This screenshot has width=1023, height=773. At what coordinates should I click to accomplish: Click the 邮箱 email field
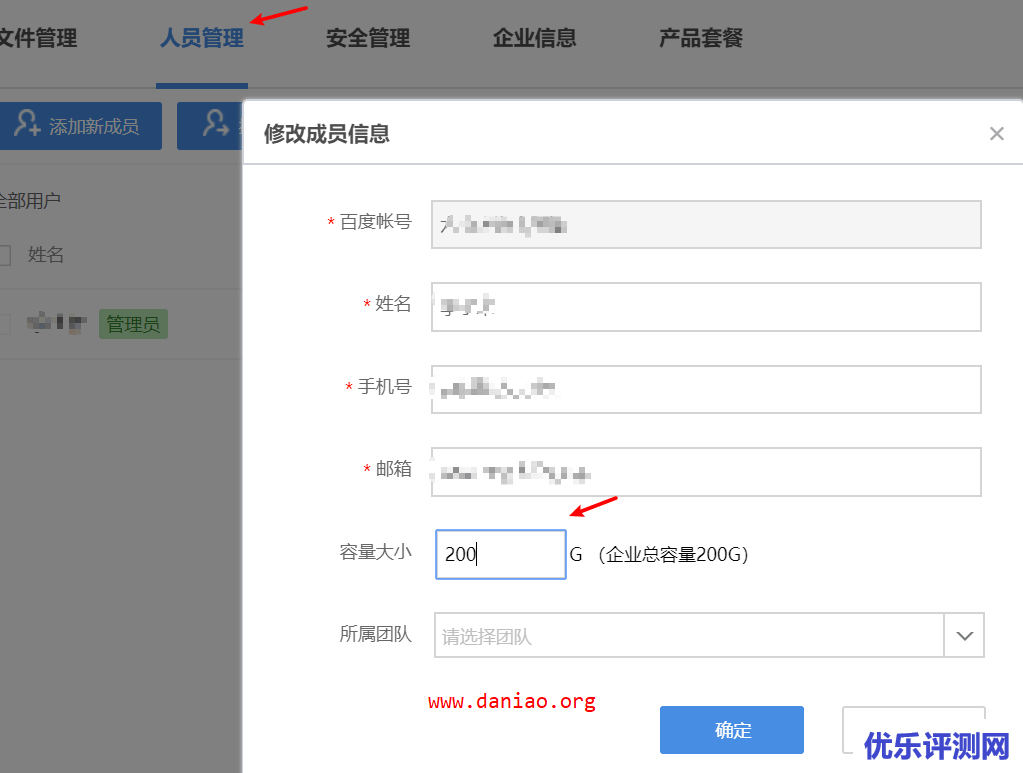tap(705, 471)
